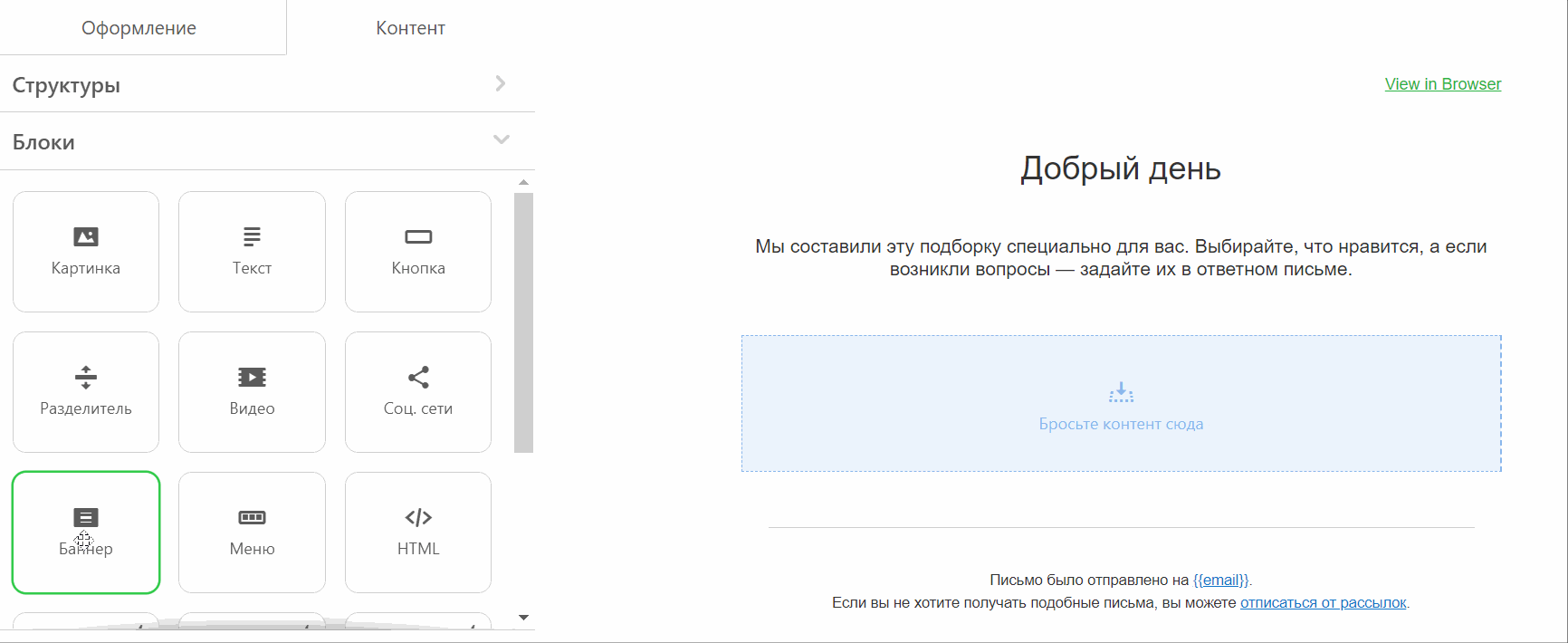Select the Баннер banner block
Screen dimensions: 1568x643
pos(86,533)
